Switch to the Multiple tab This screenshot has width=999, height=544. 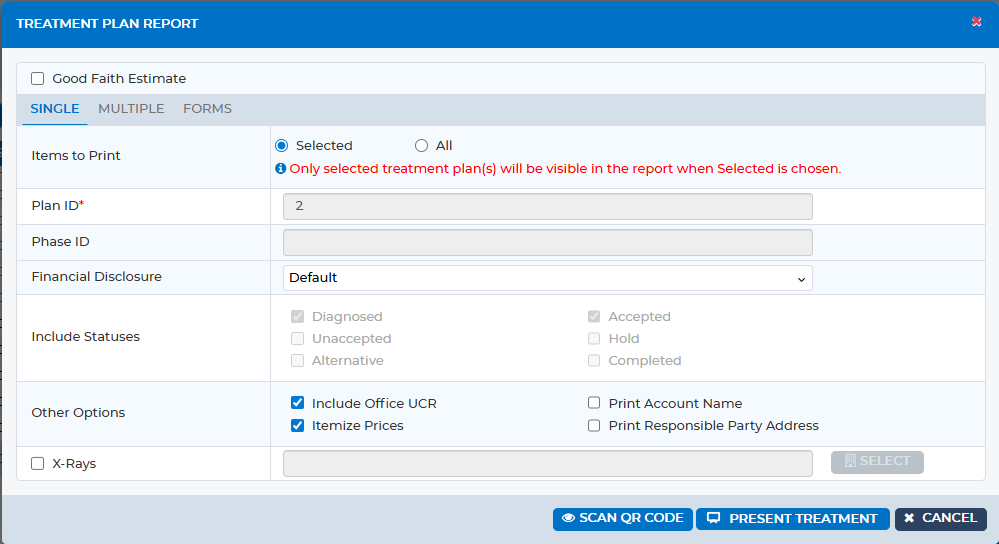[x=131, y=109]
